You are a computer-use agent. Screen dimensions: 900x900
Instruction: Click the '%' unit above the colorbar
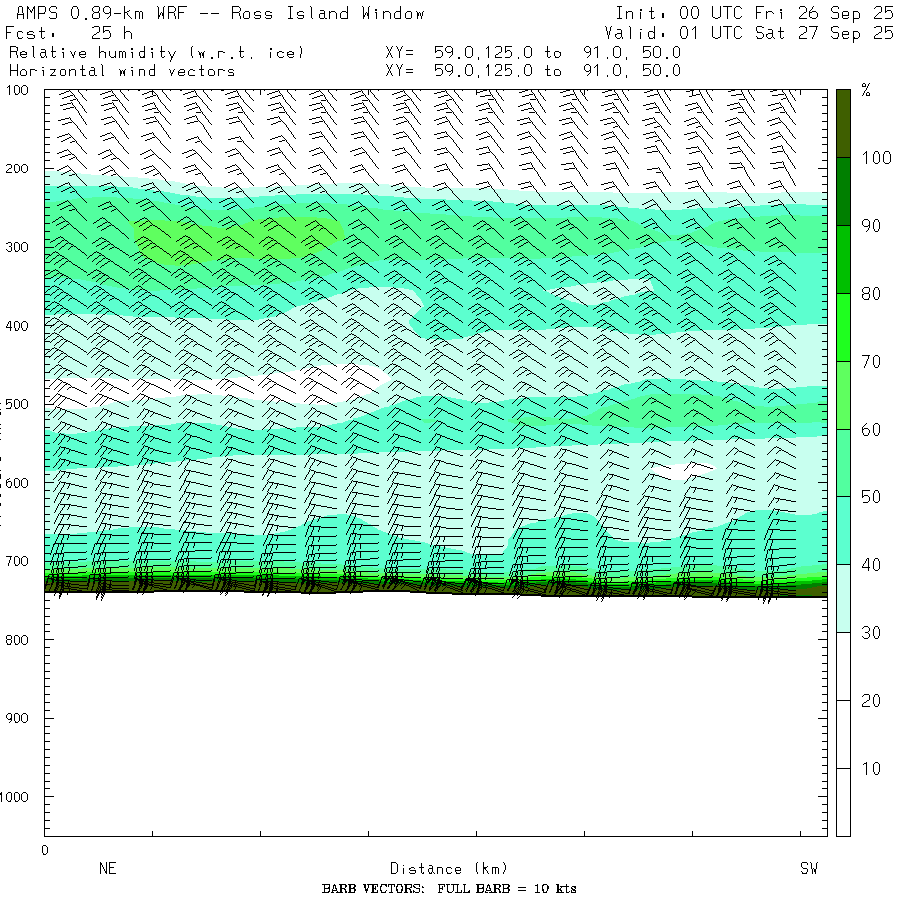point(866,90)
